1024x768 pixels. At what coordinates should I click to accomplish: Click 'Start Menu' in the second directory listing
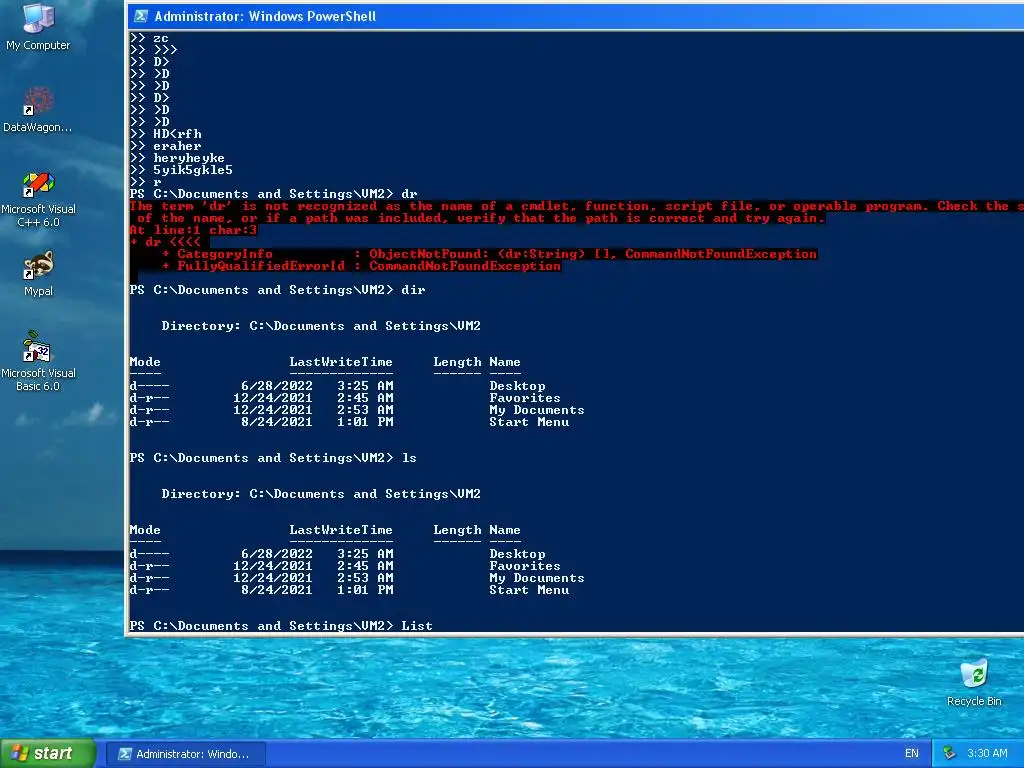click(529, 590)
